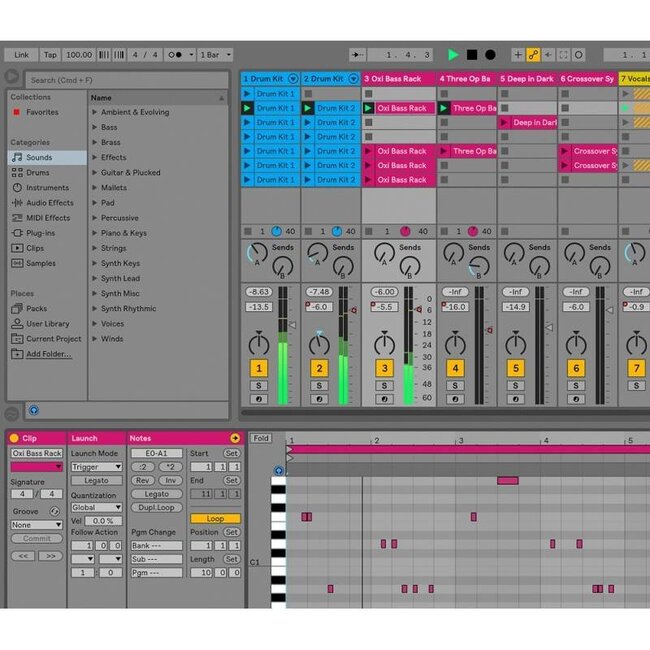Toggle track 4 activator button

click(455, 368)
